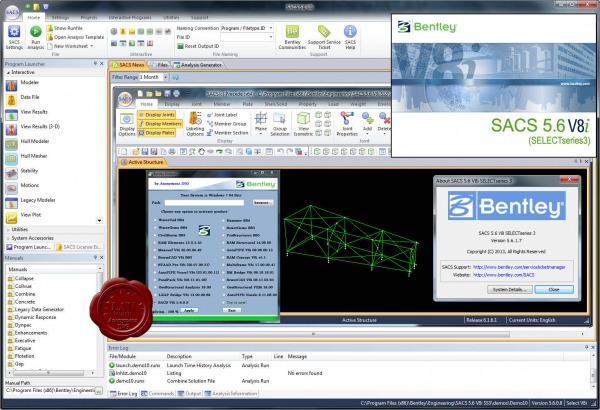Viewport: 600px width, 410px height.
Task: Switch to the Settings ribbon tab
Action: (x=60, y=18)
